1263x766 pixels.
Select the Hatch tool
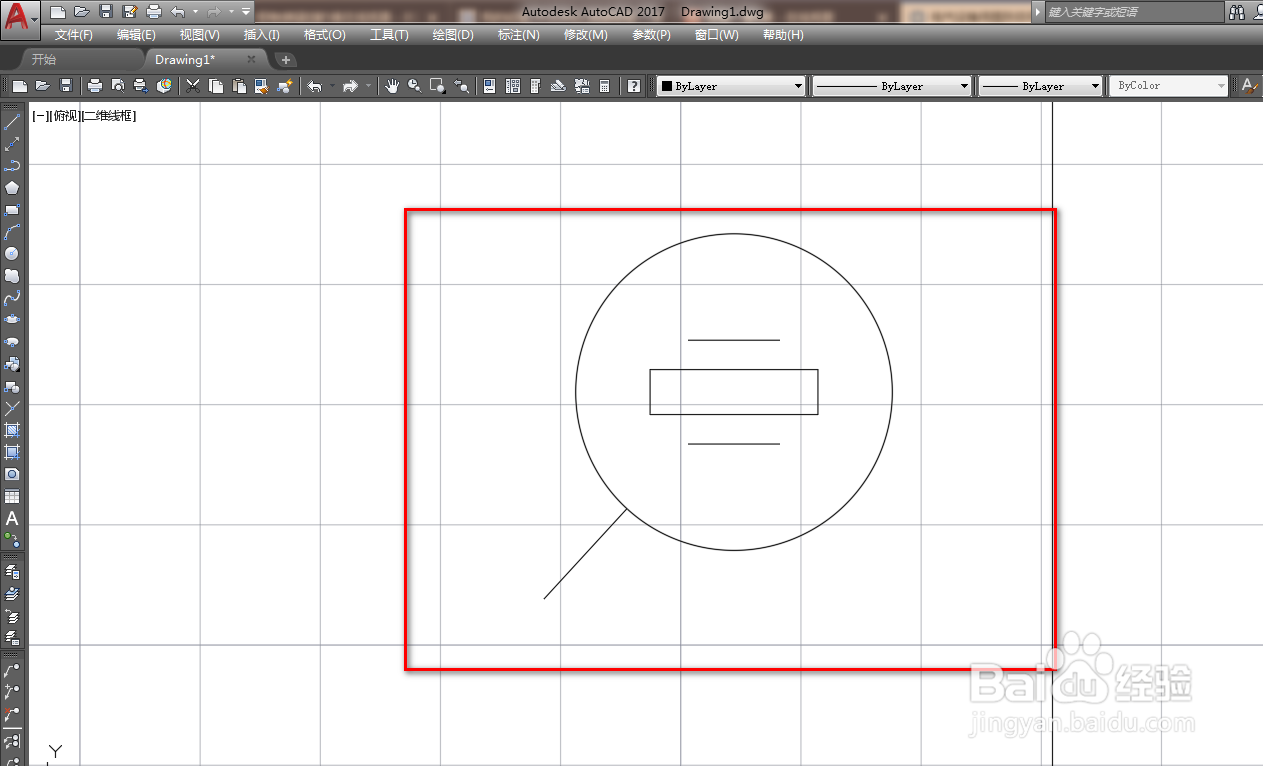[x=12, y=430]
